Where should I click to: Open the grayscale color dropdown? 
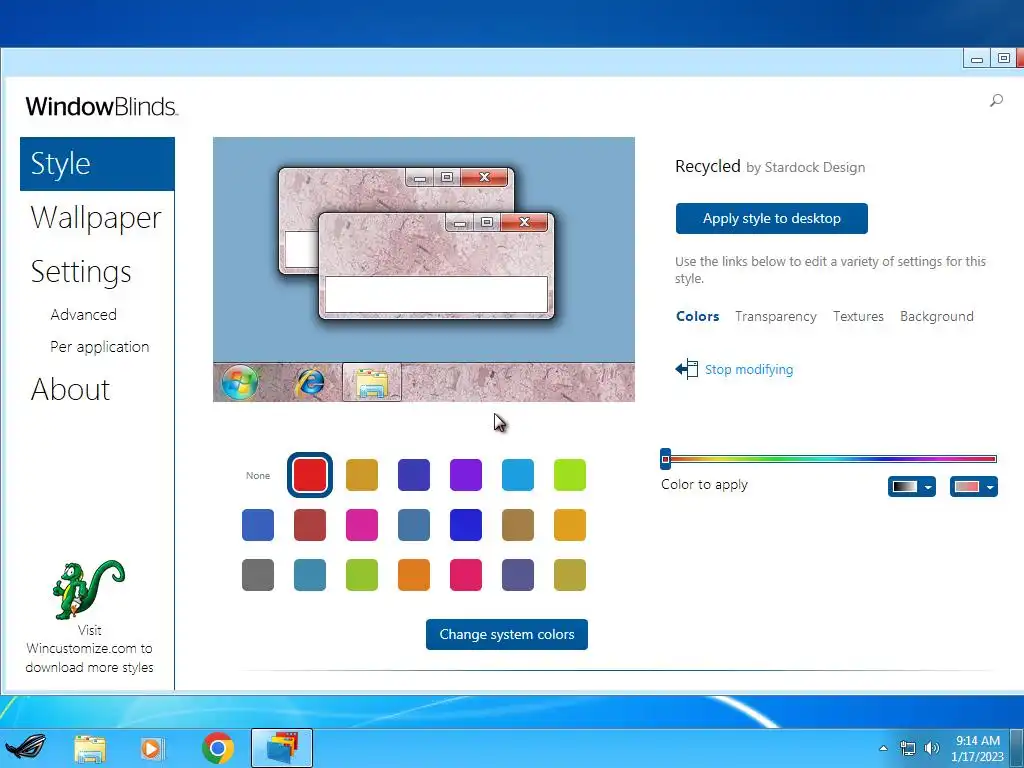pos(912,487)
